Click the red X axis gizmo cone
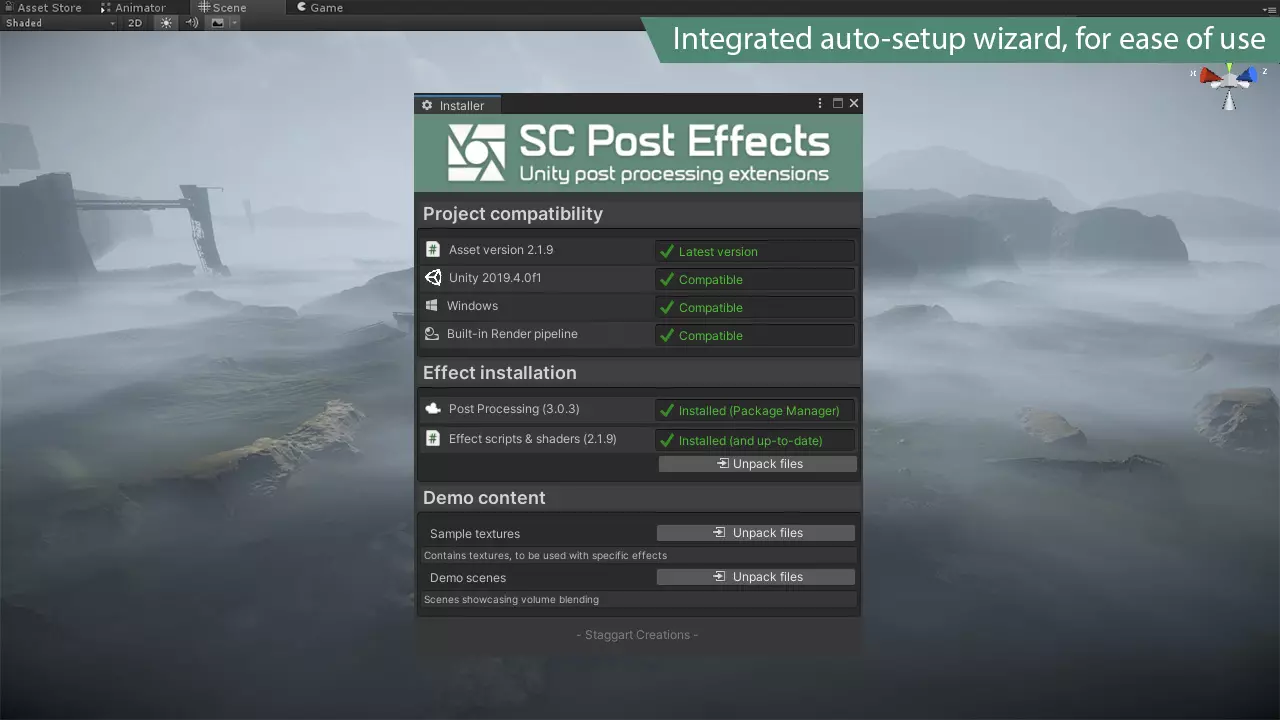This screenshot has height=720, width=1280. click(1210, 76)
